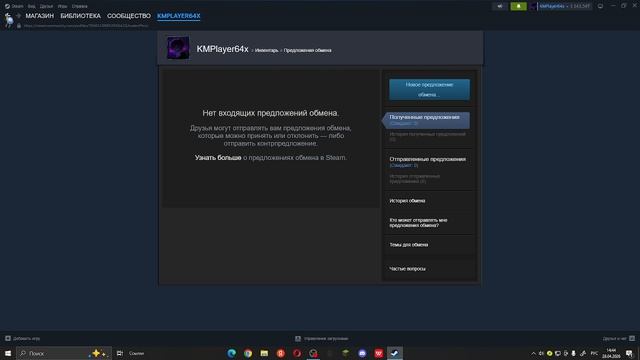Launch Google Chrome from the taskbar

pyautogui.click(x=248, y=353)
